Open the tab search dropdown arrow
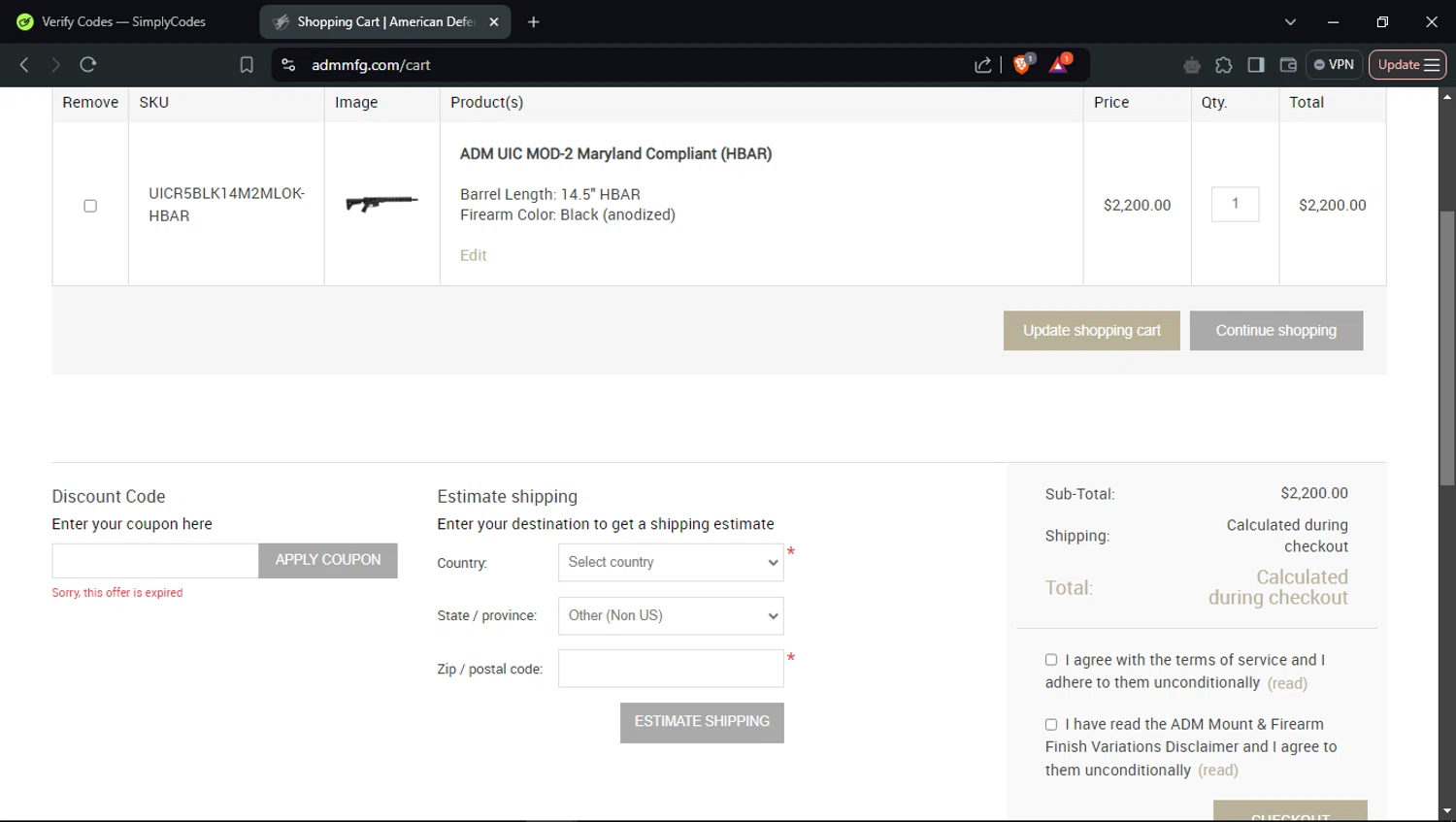Image resolution: width=1456 pixels, height=822 pixels. (1290, 21)
